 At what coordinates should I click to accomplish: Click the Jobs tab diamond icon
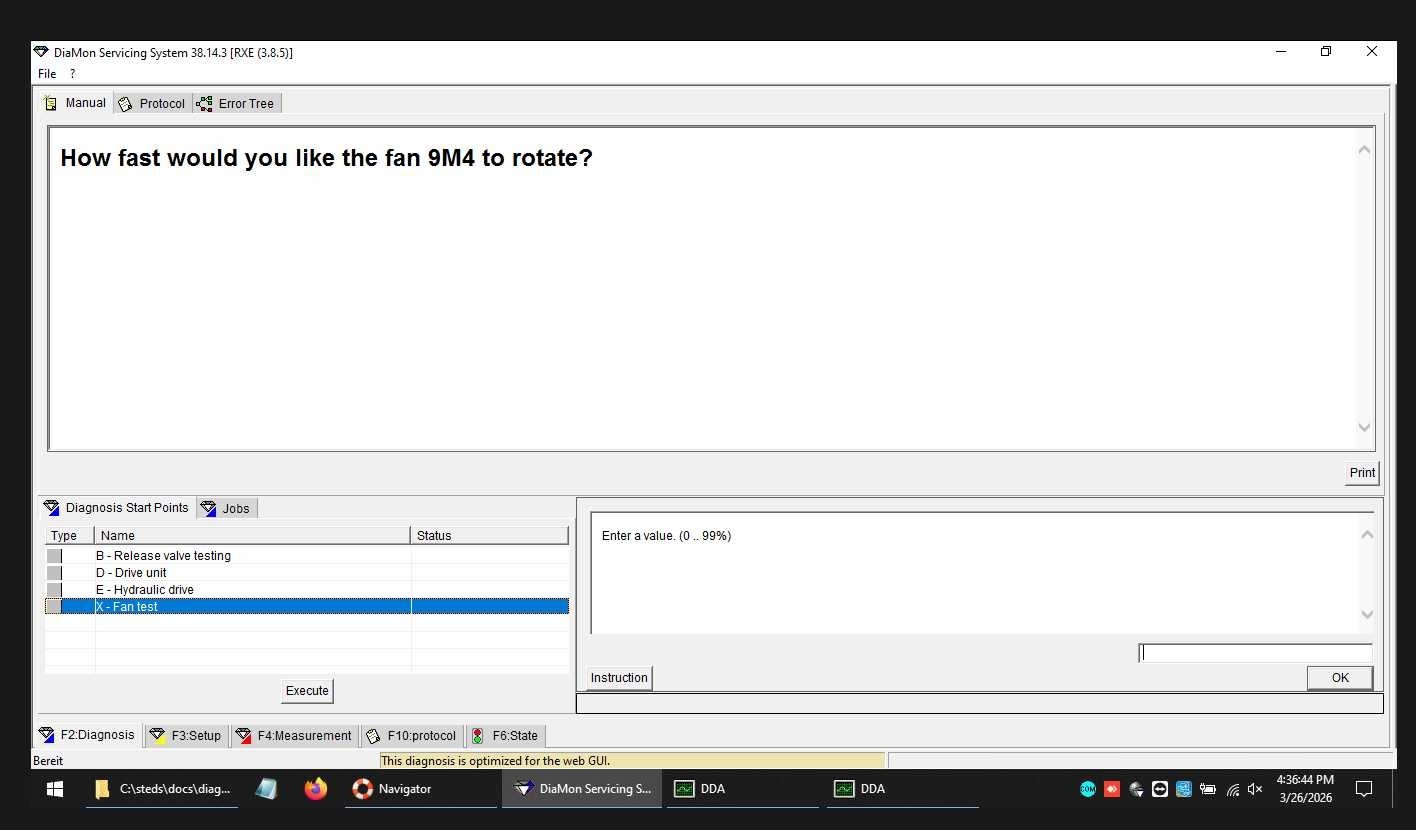pos(209,509)
